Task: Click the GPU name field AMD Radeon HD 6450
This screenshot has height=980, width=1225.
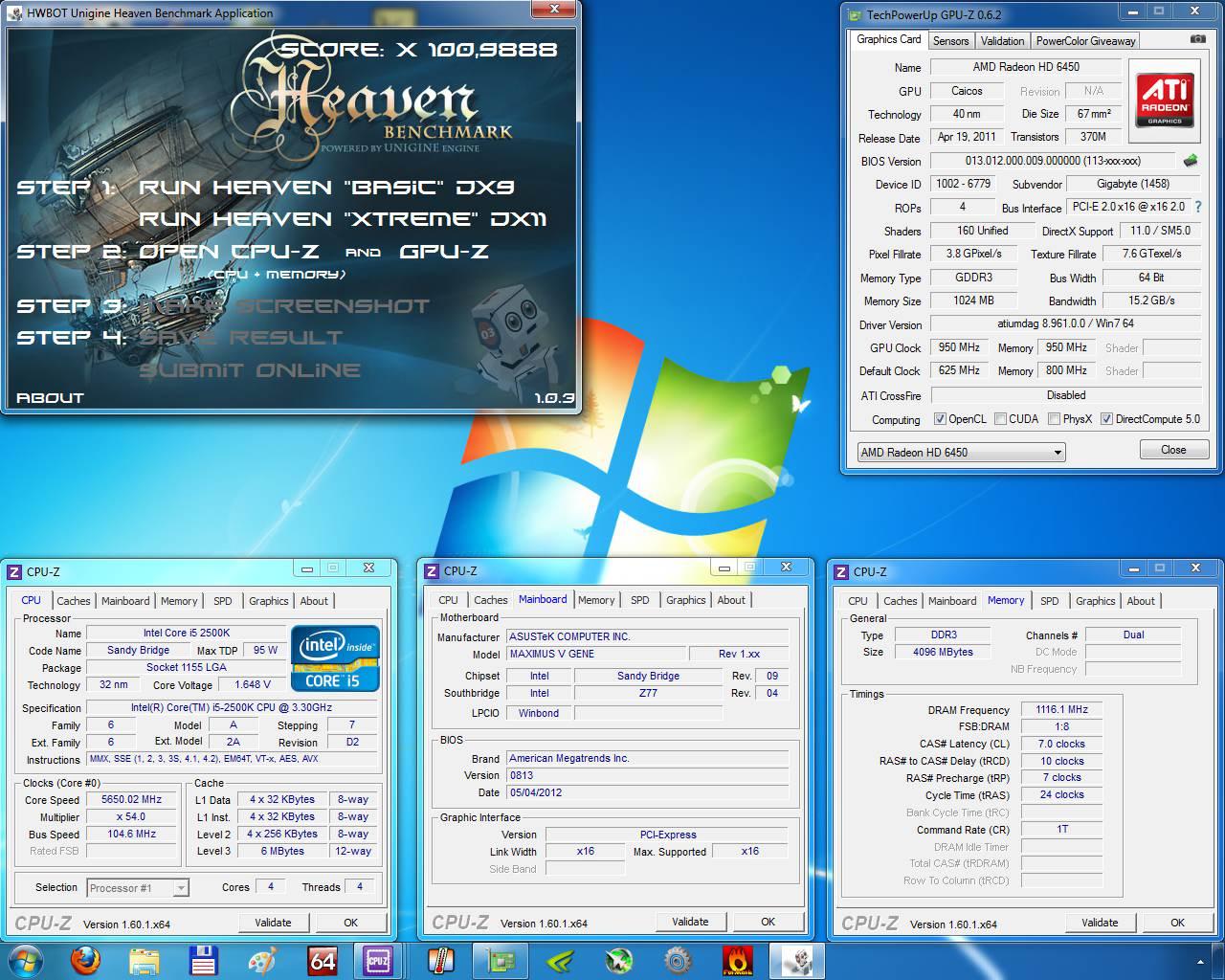Action: (1026, 67)
